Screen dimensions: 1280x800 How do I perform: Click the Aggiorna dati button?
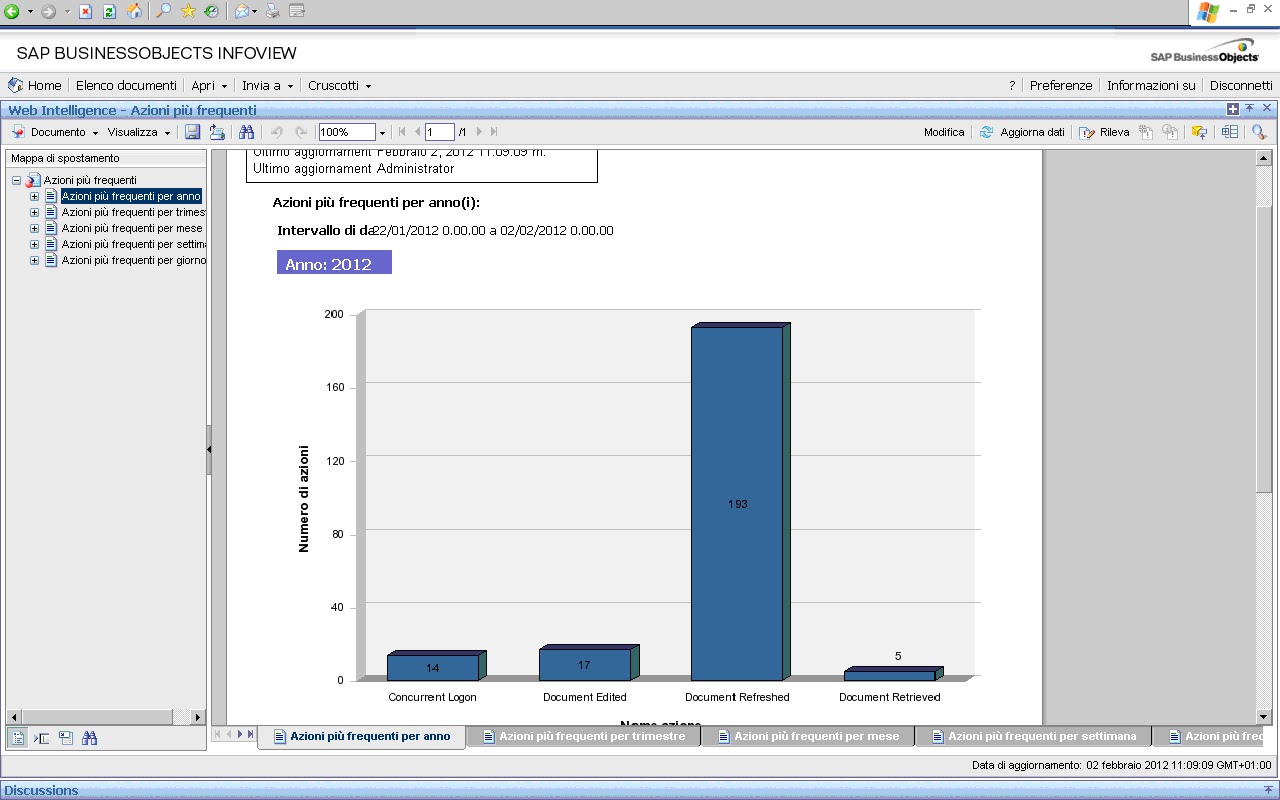(1022, 131)
